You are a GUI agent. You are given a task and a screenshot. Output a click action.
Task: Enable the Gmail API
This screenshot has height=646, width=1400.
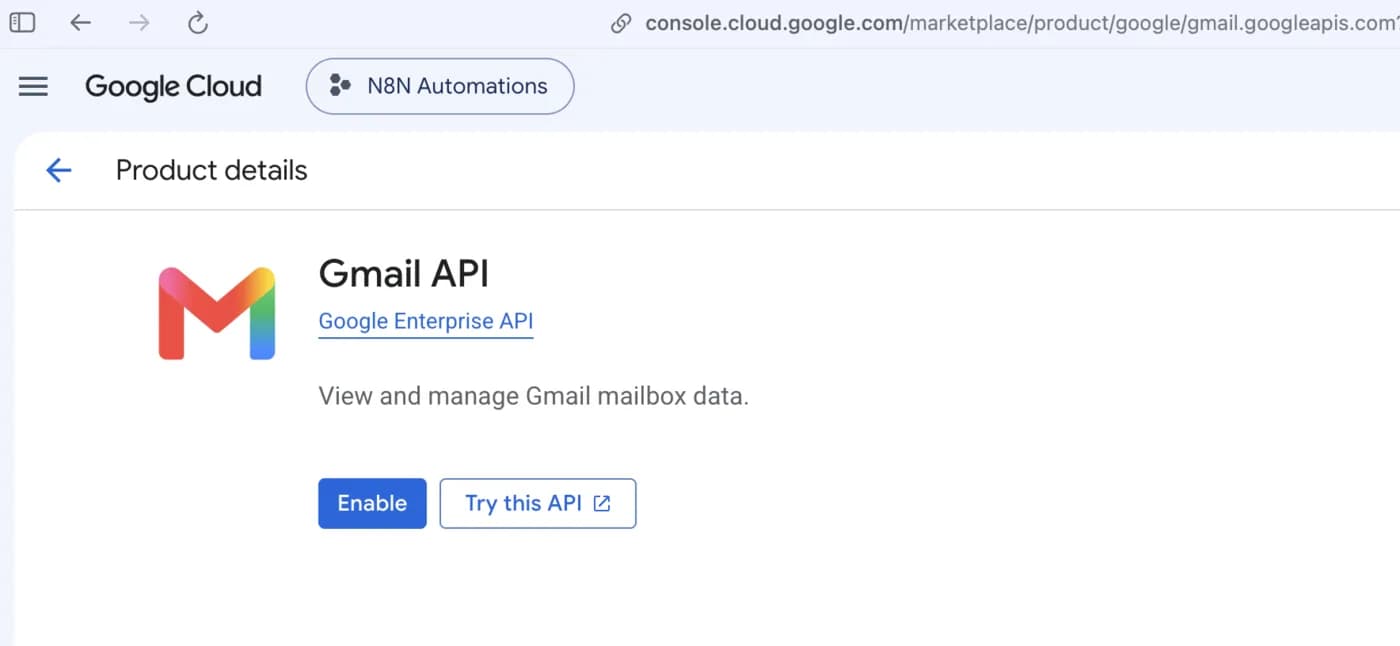(x=372, y=503)
